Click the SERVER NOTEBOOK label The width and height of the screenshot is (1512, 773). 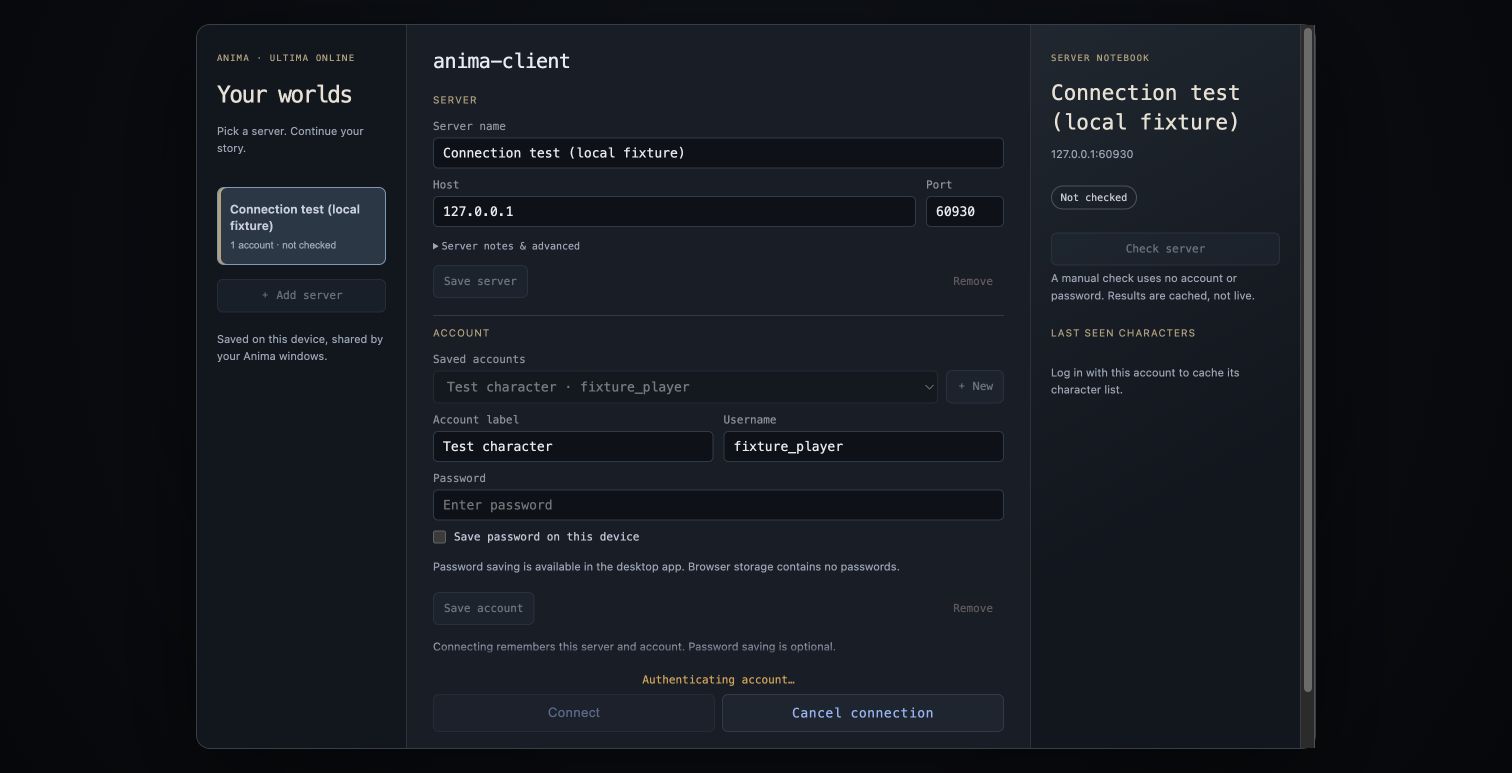click(x=1100, y=58)
